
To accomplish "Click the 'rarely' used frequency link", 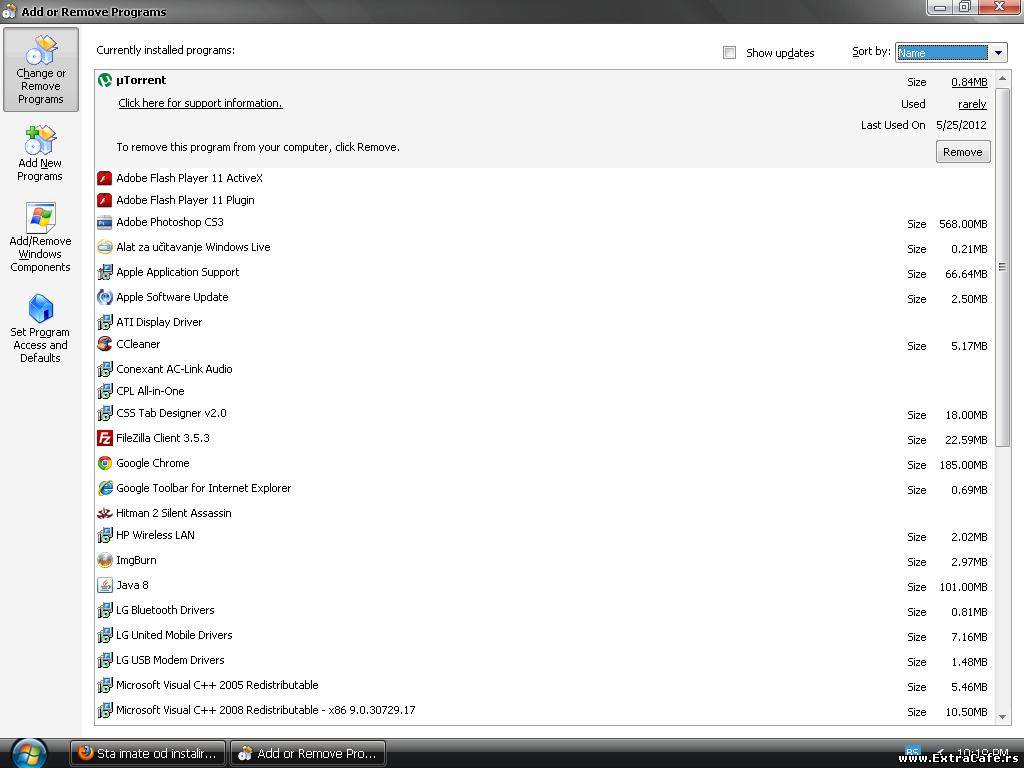I will pos(972,104).
